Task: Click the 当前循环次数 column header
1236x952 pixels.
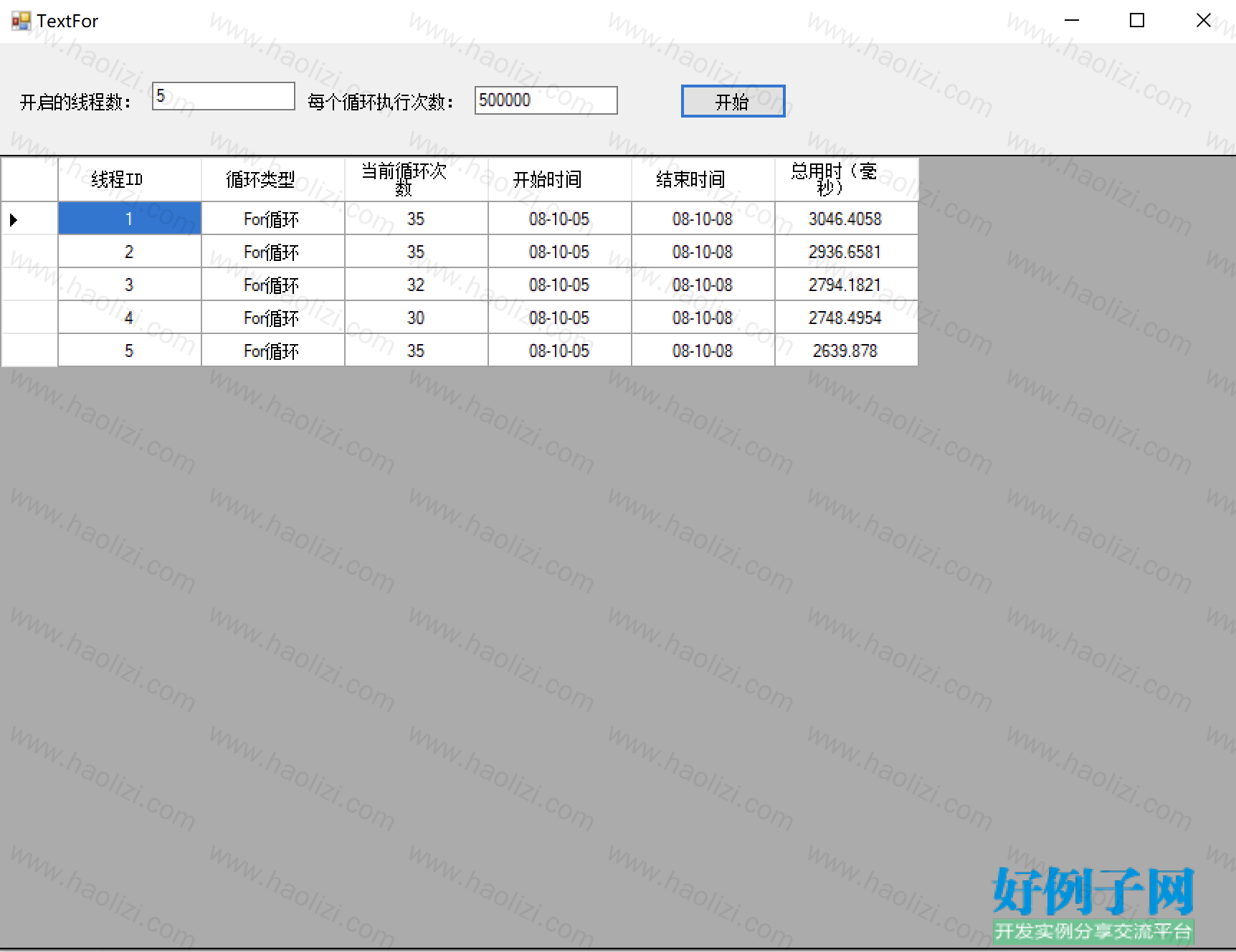Action: tap(417, 179)
